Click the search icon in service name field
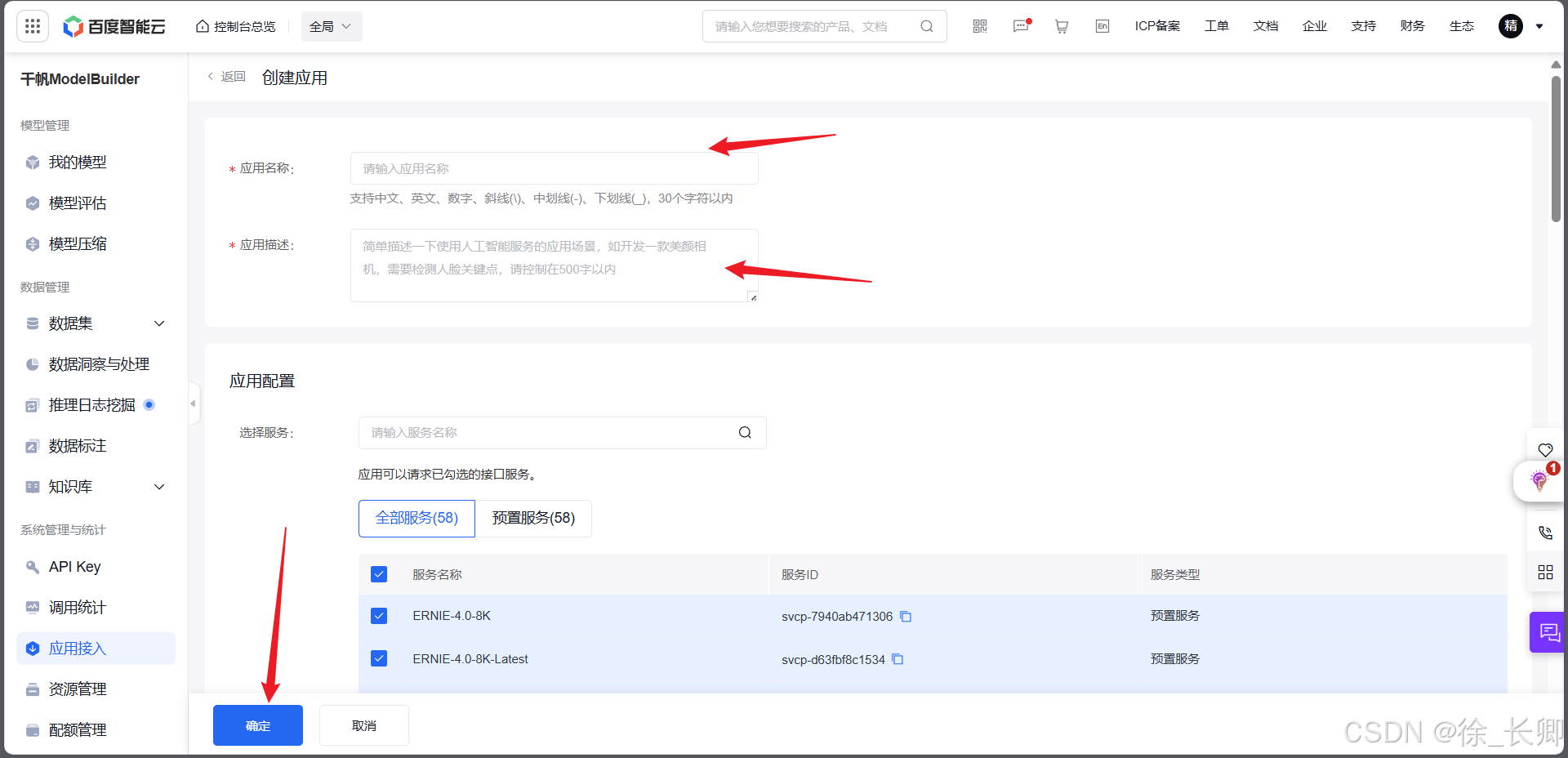Image resolution: width=1568 pixels, height=758 pixels. point(745,433)
